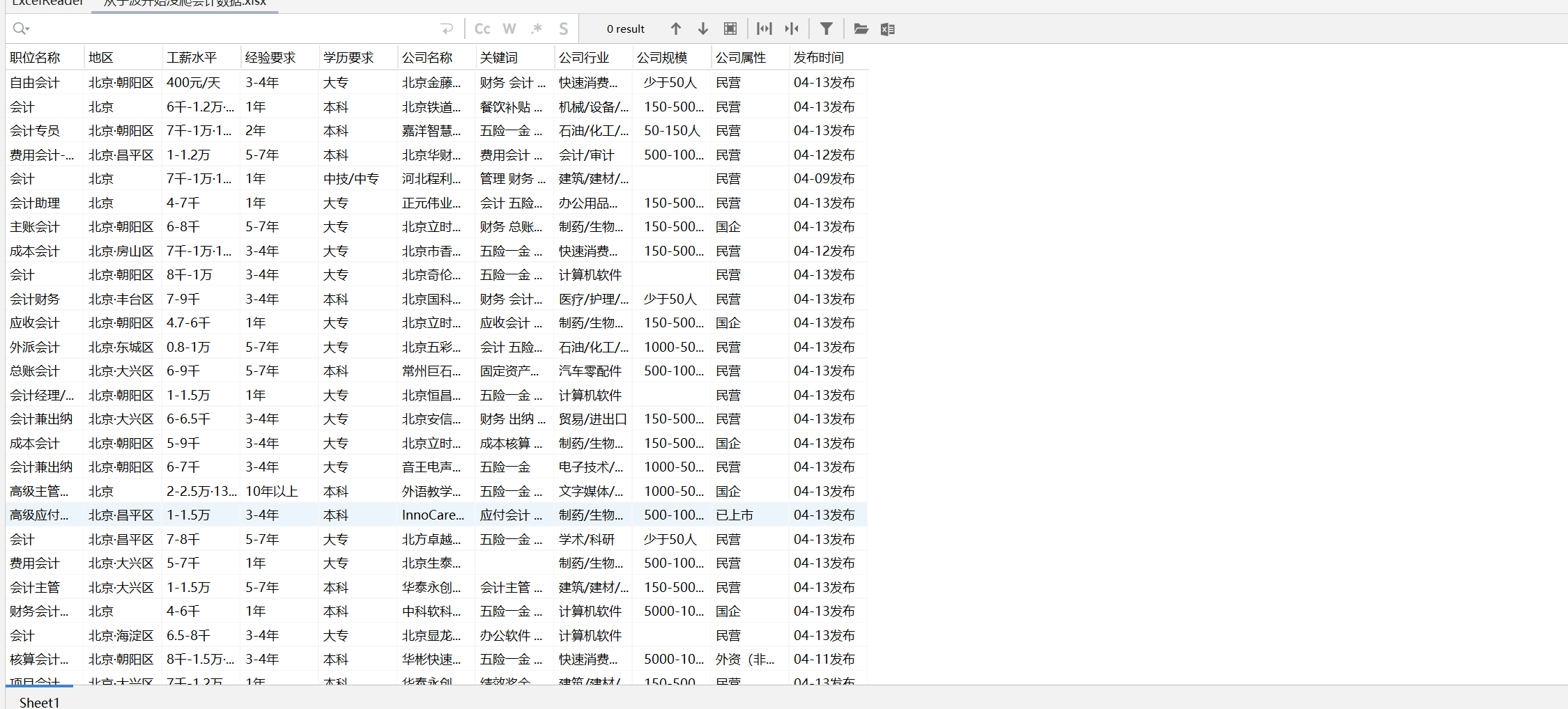Viewport: 1568px width, 709px height.
Task: Click the 公司属性 column header
Action: [x=750, y=57]
